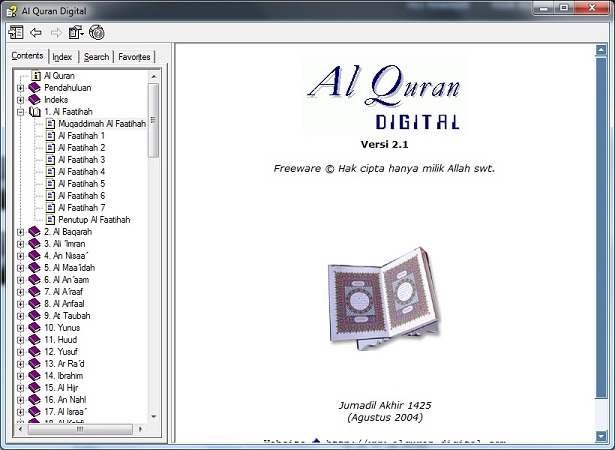Open the Al Faatihah 3 topic

tap(82, 160)
